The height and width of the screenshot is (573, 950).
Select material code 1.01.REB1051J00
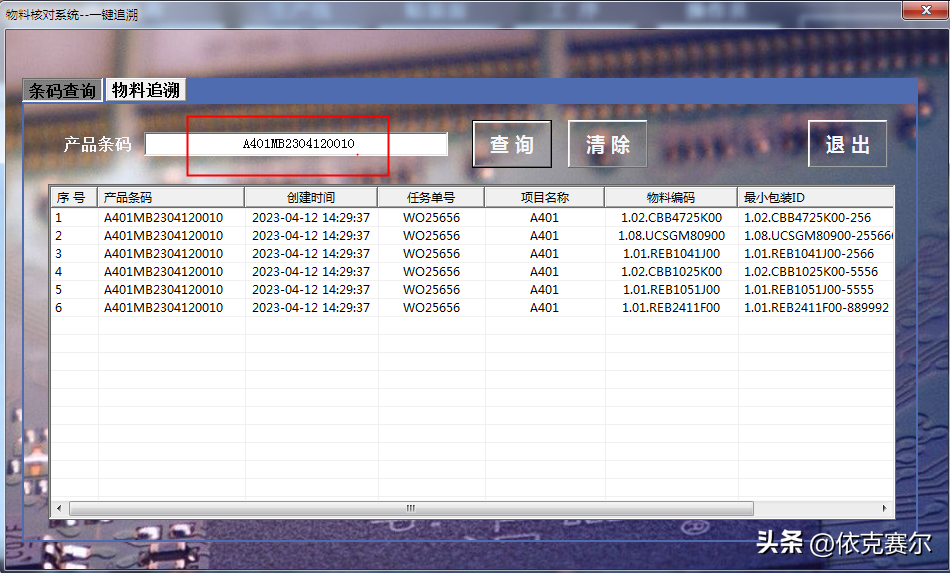[x=671, y=290]
